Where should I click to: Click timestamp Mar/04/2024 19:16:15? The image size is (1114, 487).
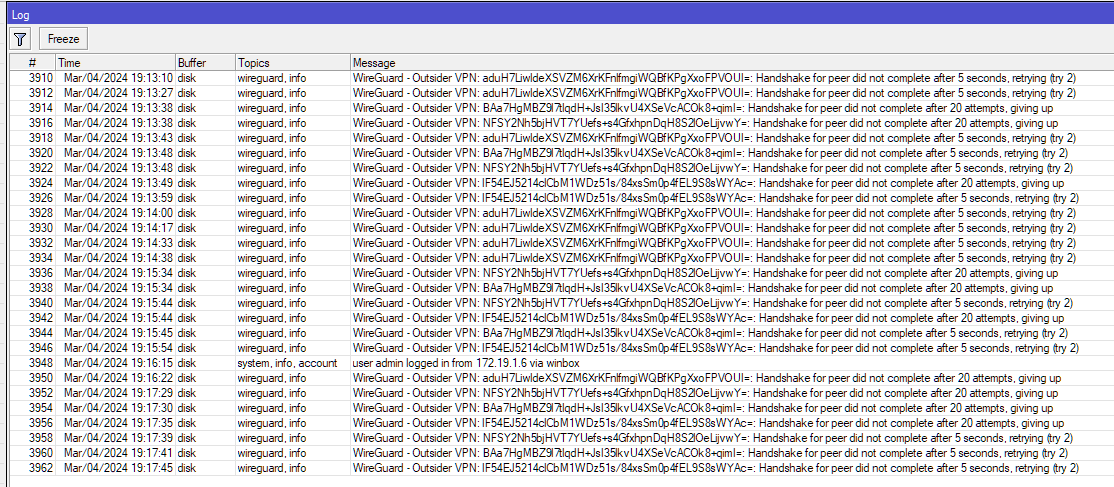[118, 363]
